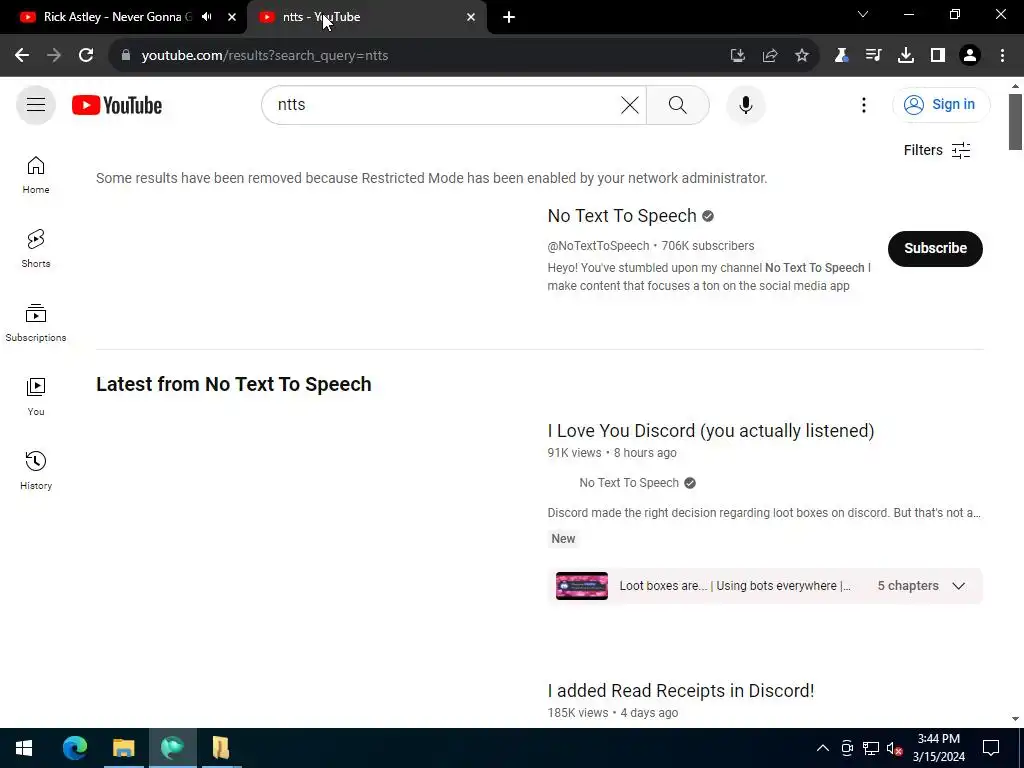Image resolution: width=1024 pixels, height=768 pixels.
Task: Open Chrome downloads icon
Action: [906, 56]
